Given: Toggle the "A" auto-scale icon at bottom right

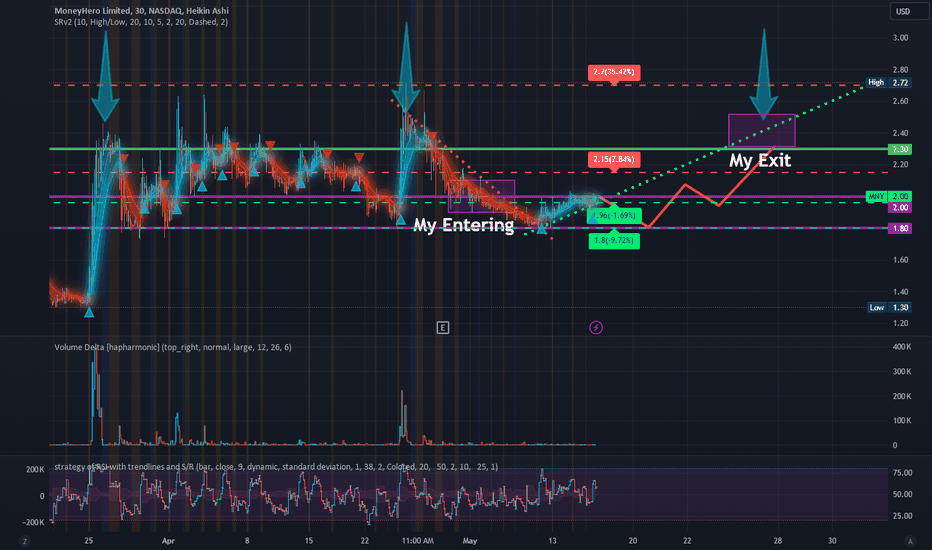Looking at the screenshot, I should coord(910,541).
